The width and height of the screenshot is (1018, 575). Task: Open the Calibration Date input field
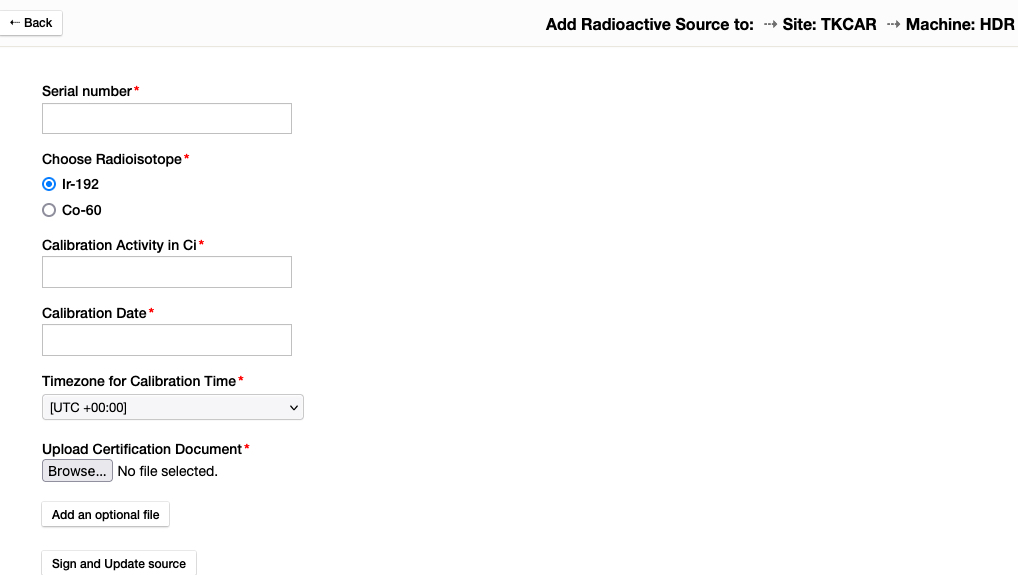(x=166, y=340)
